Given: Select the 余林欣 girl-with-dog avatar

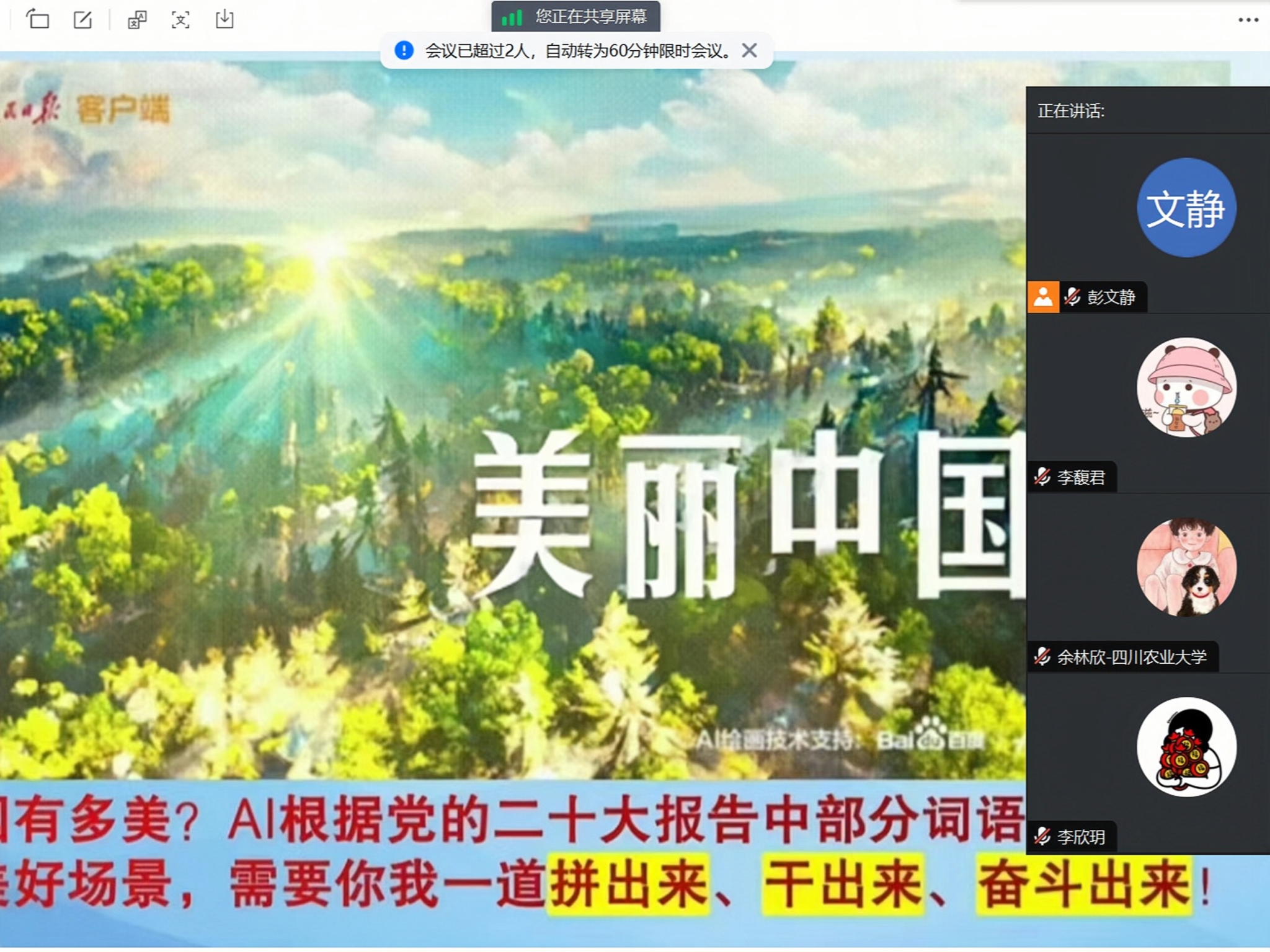Looking at the screenshot, I should [x=1186, y=567].
